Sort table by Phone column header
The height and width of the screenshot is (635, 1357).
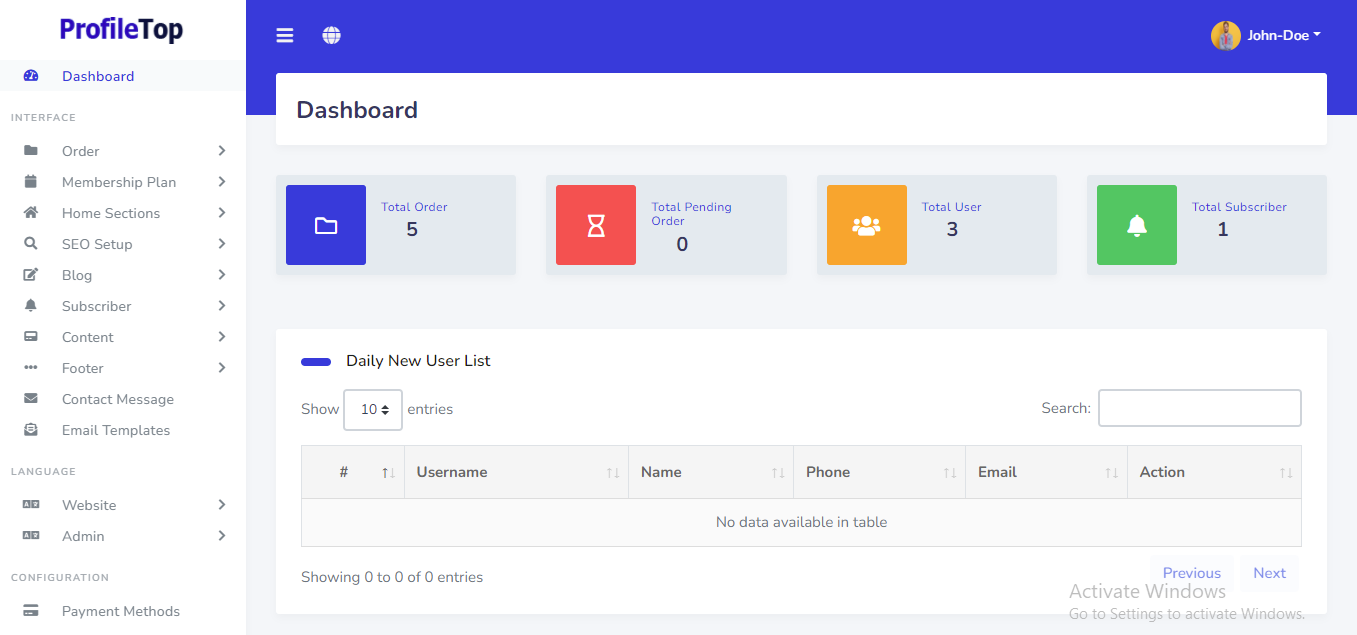pos(880,472)
